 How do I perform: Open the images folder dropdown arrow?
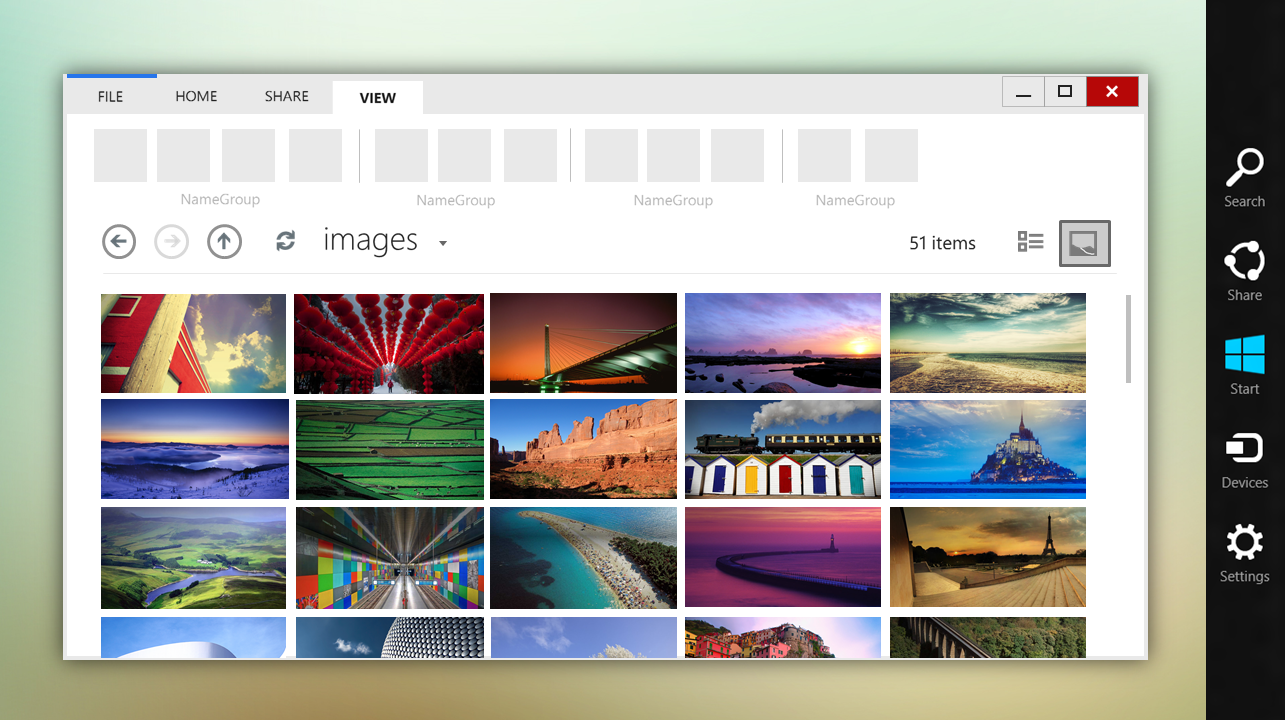[x=443, y=243]
